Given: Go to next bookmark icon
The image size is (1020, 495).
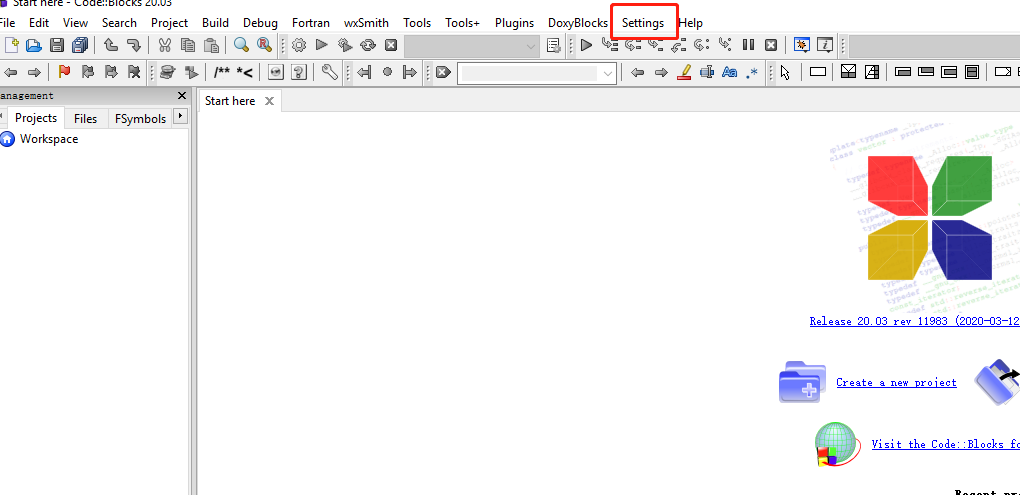Looking at the screenshot, I should click(111, 72).
